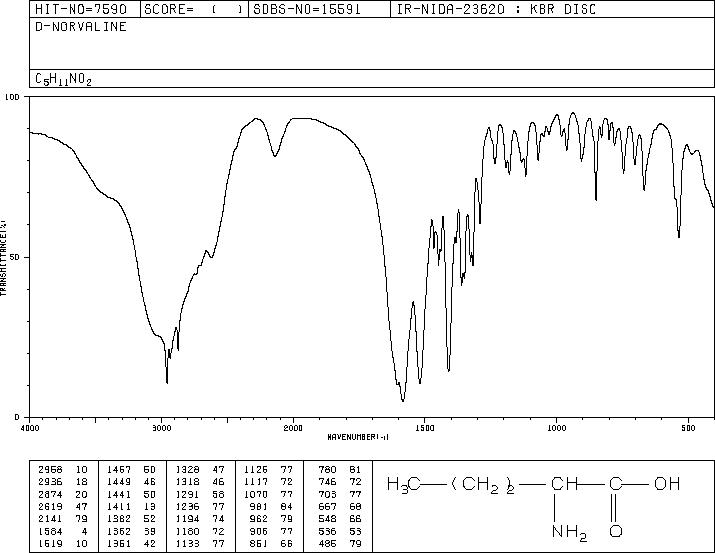Viewport: 715px width, 553px height.
Task: Select peak entry 746 in table
Action: point(340,481)
